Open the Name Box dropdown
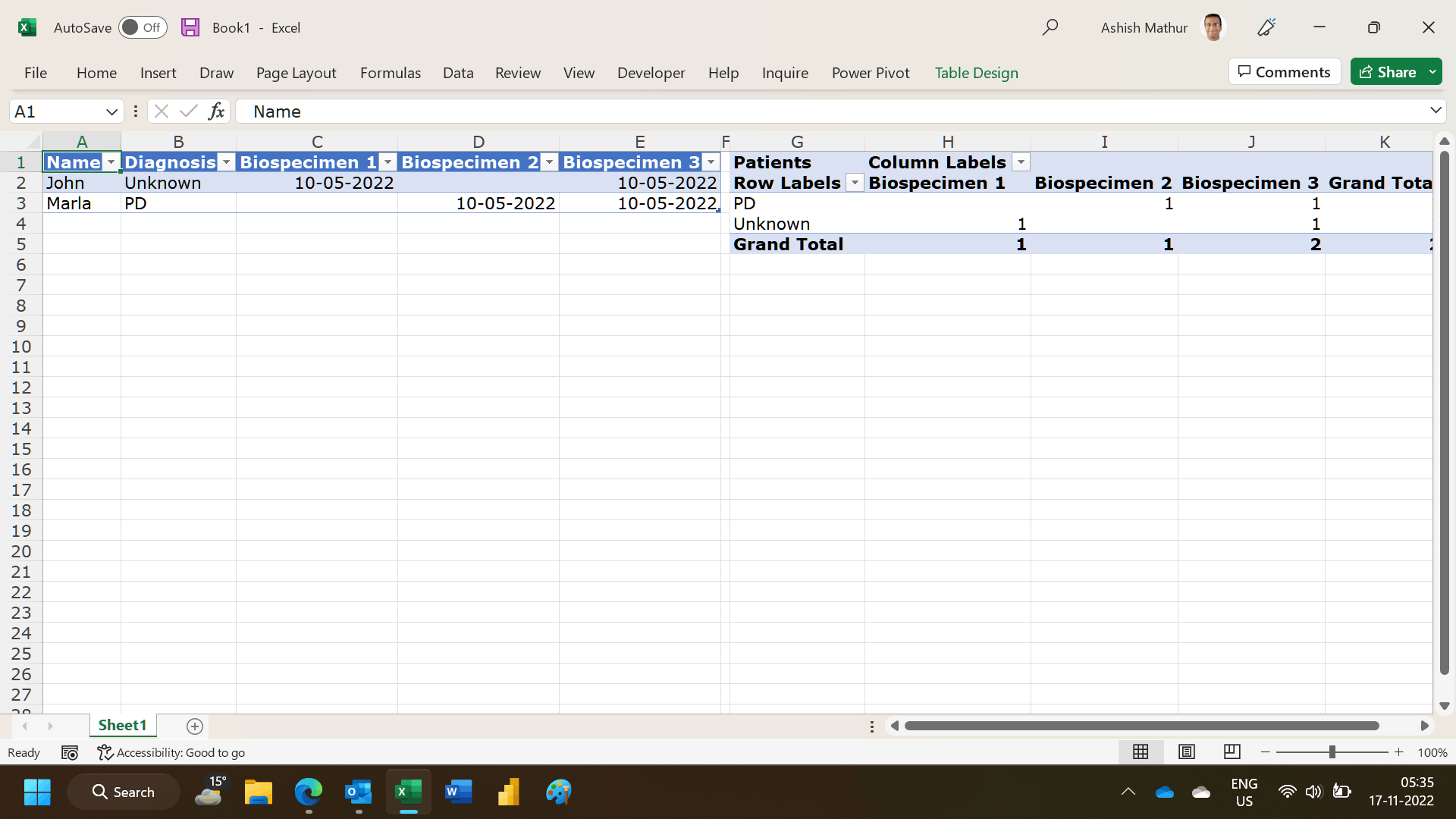Image resolution: width=1456 pixels, height=819 pixels. [111, 111]
